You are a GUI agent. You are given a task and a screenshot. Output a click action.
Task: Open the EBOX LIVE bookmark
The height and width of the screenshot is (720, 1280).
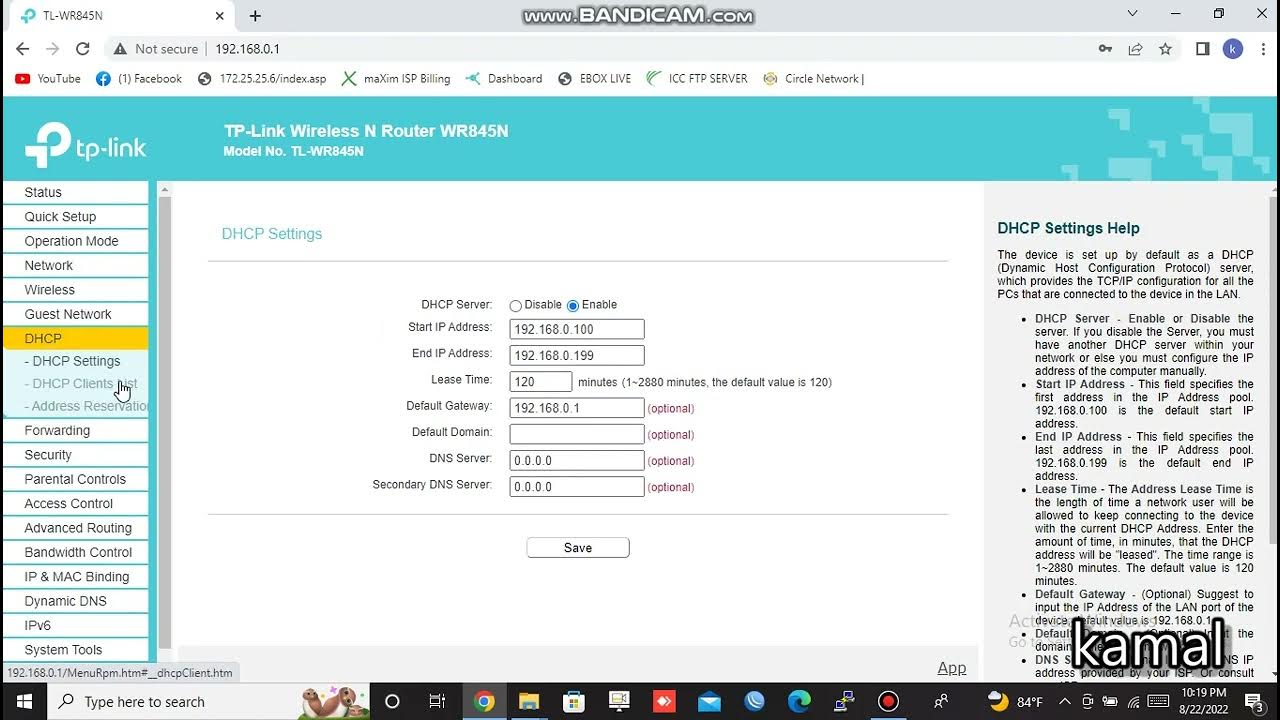point(594,78)
